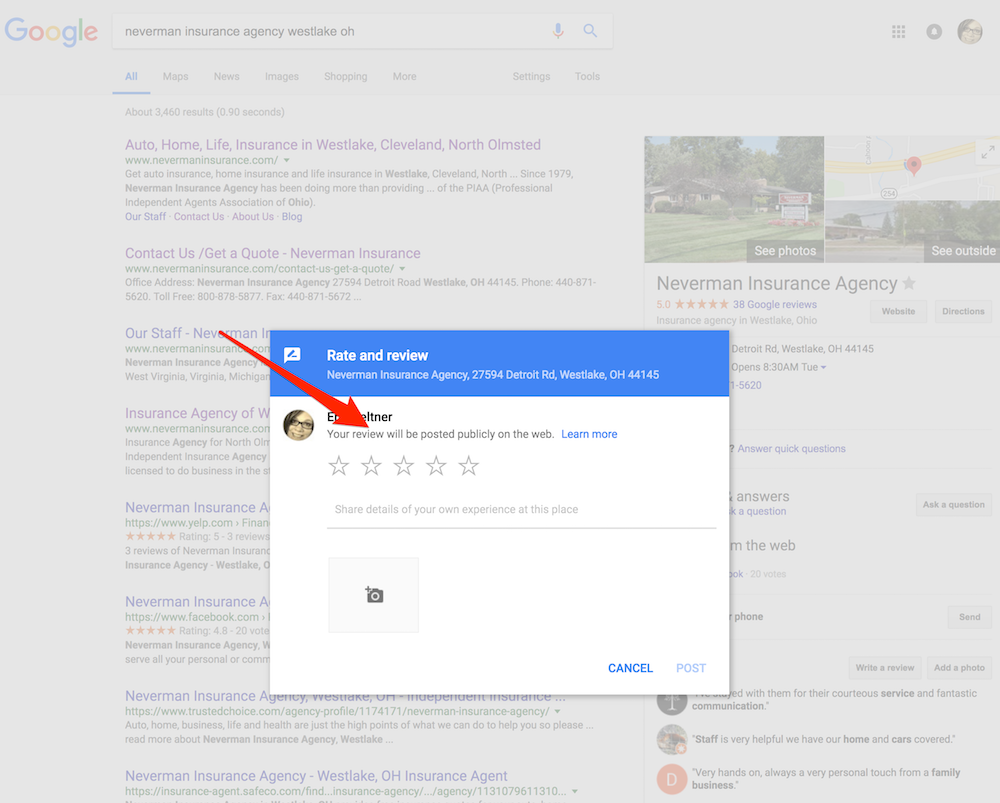Click the review details text field
Image resolution: width=1000 pixels, height=803 pixels.
coord(521,510)
